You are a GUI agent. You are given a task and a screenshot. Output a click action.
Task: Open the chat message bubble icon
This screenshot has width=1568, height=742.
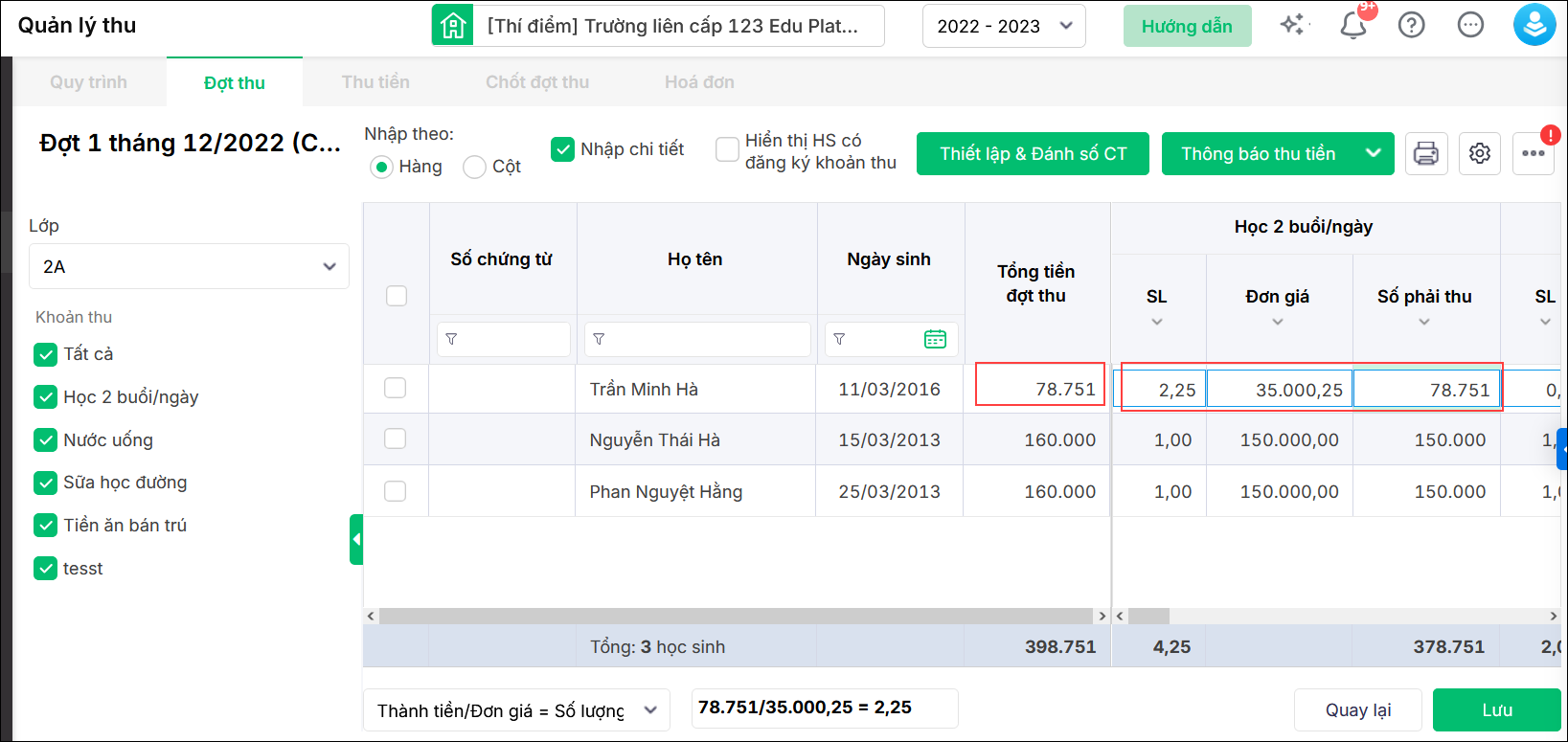1470,25
